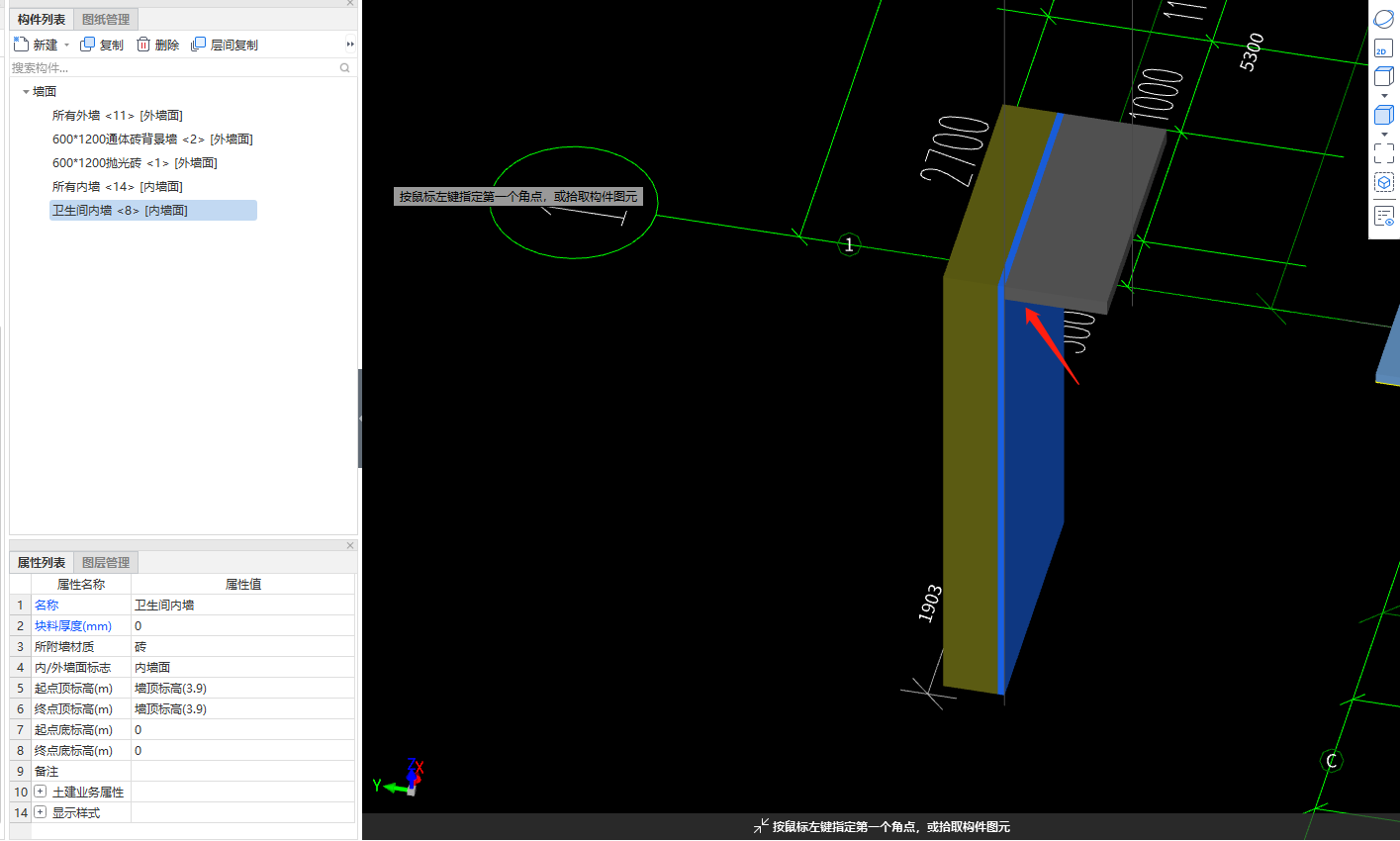Click the 属性值 column header

pyautogui.click(x=242, y=584)
